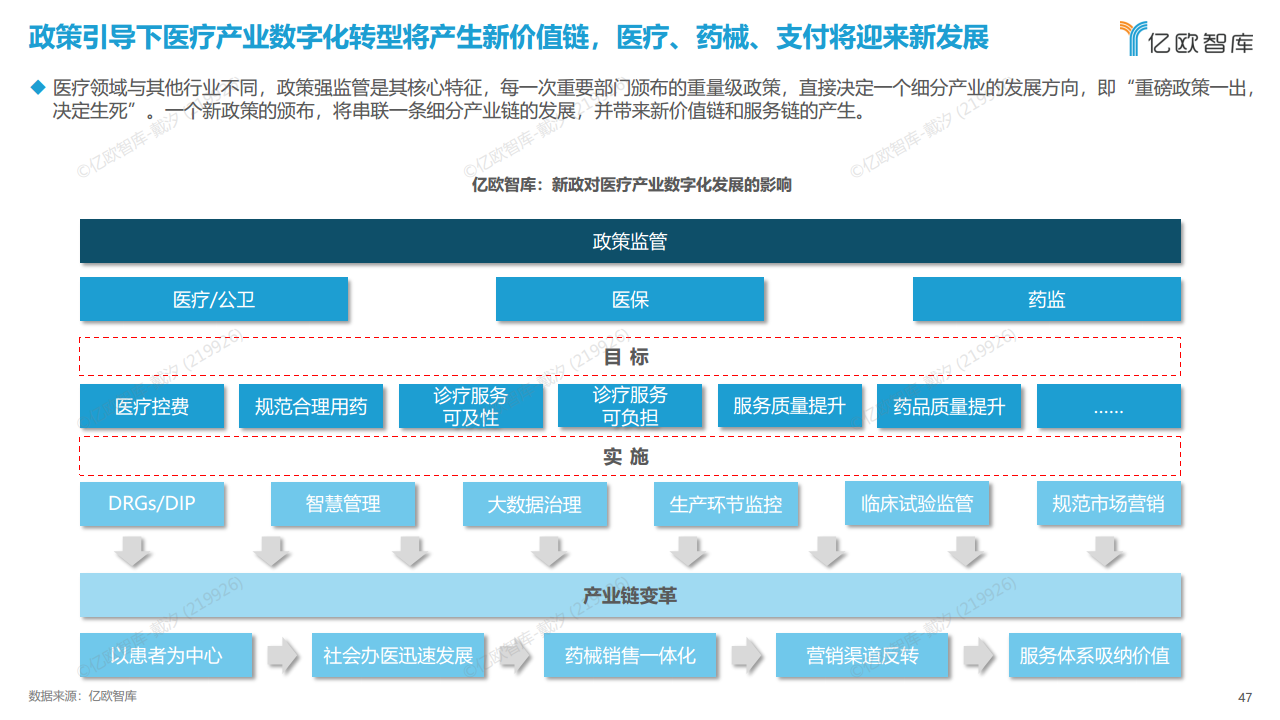Click the ellipsis …… box
Viewport: 1280px width, 720px height.
1109,406
